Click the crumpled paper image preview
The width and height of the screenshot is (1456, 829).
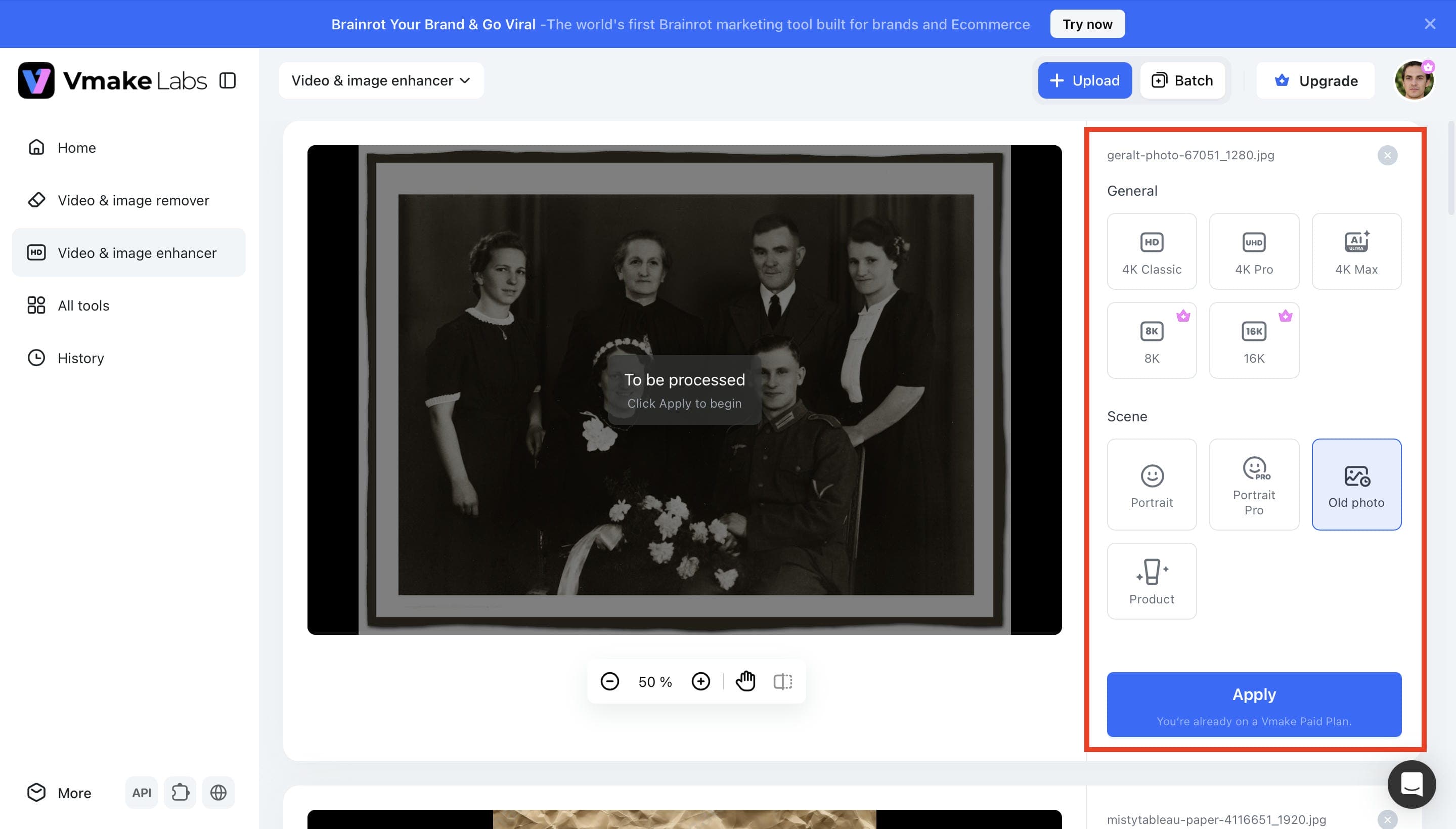pyautogui.click(x=685, y=819)
